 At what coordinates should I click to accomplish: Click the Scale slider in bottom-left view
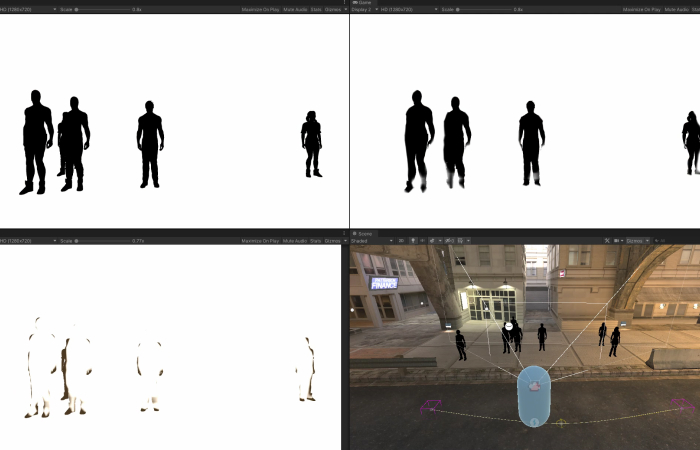pyautogui.click(x=100, y=241)
